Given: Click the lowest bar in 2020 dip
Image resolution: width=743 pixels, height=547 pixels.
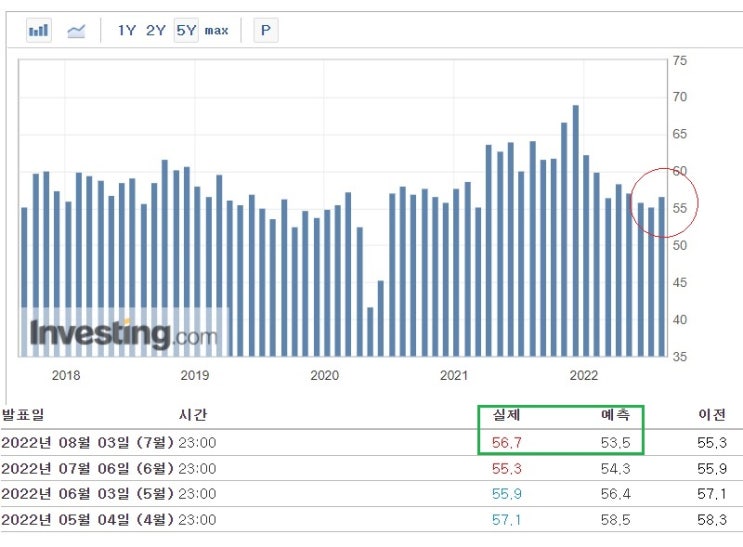Looking at the screenshot, I should [x=370, y=332].
